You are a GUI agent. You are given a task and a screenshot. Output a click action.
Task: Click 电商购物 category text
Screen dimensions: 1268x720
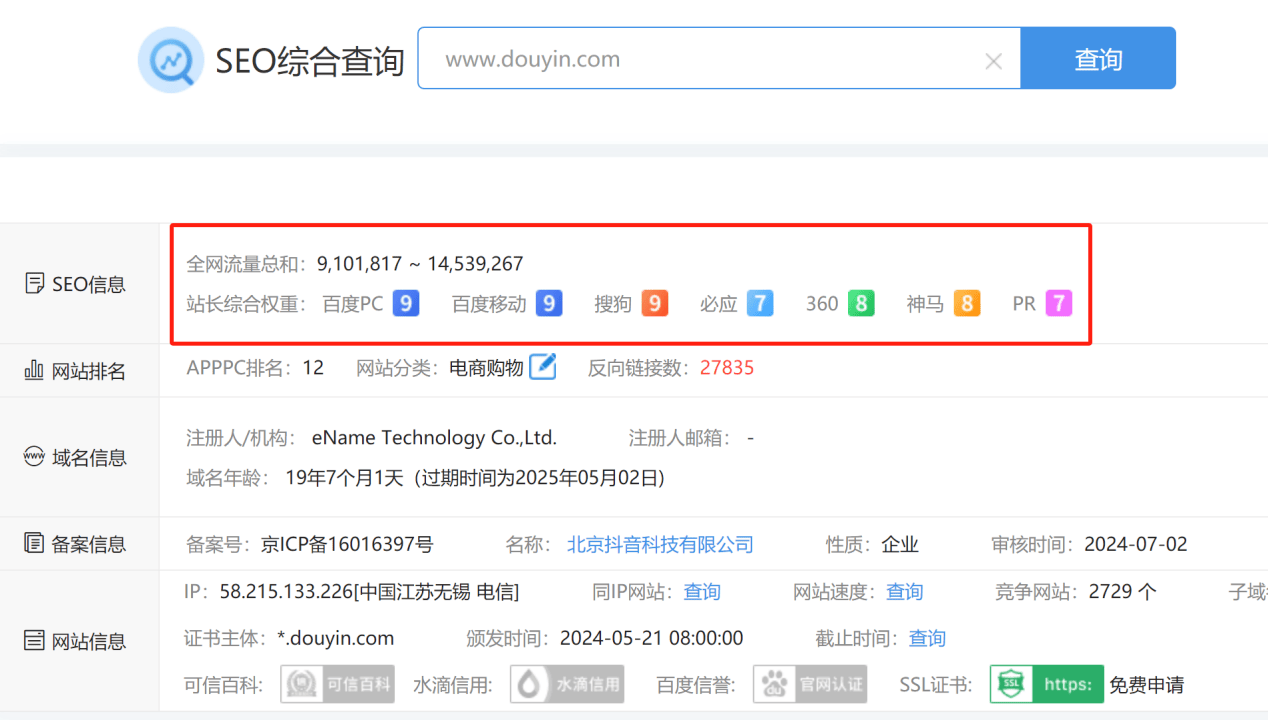tap(486, 368)
